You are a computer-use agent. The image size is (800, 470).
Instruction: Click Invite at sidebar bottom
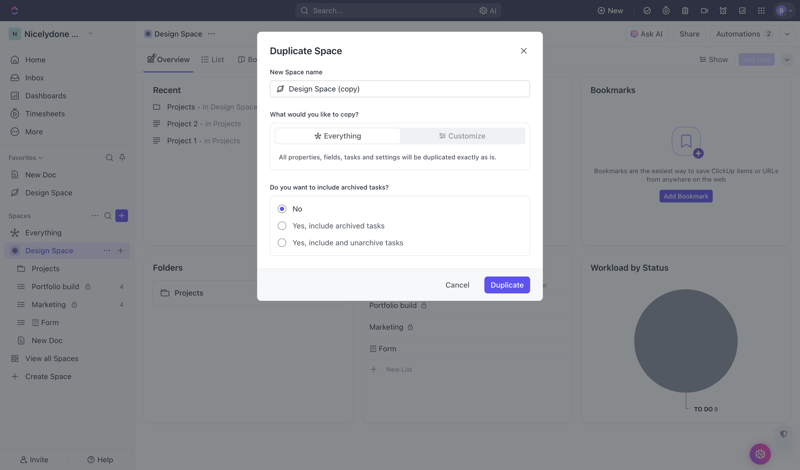[34, 459]
